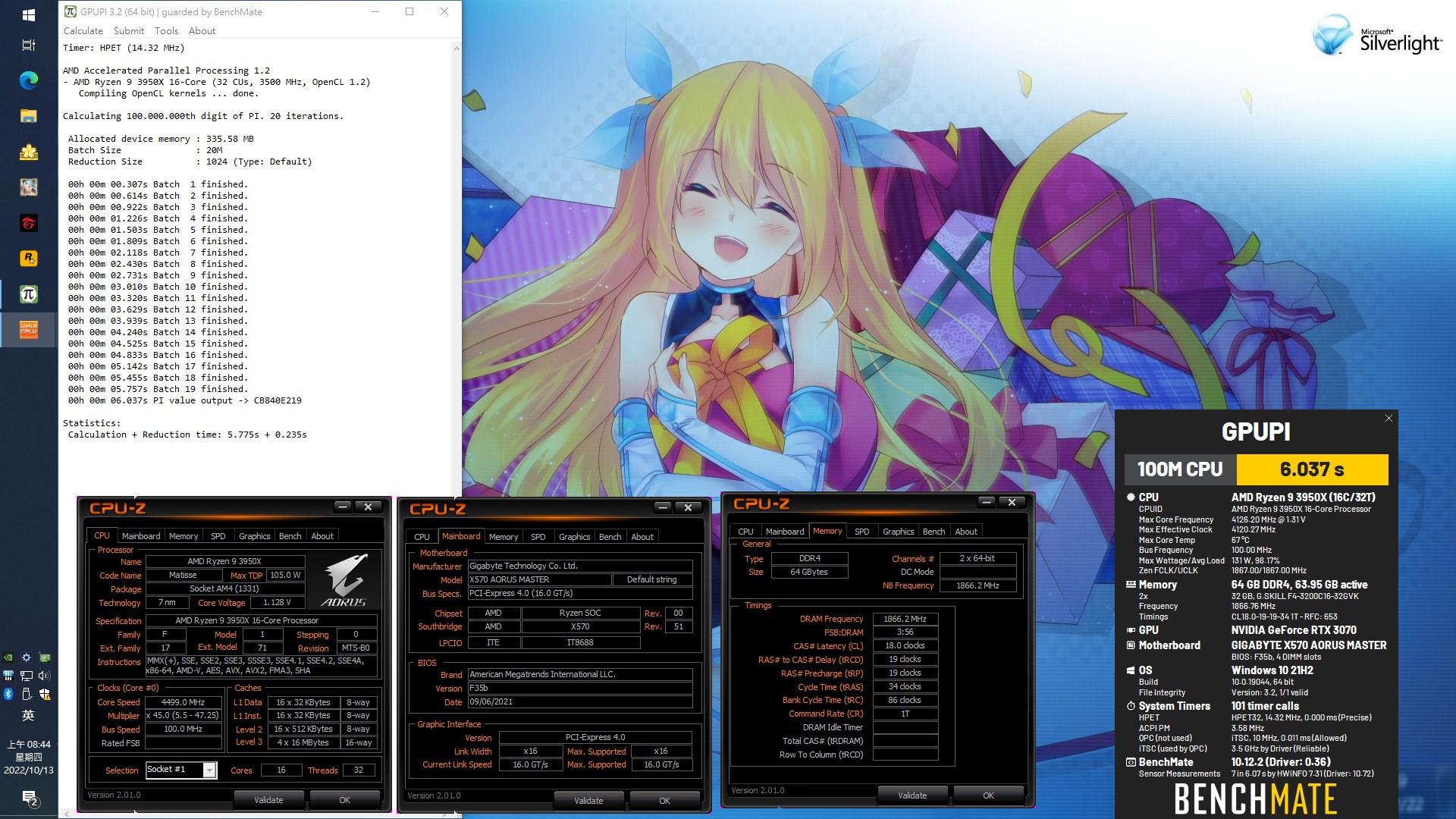1456x819 pixels.
Task: Switch to CPU tab in Mainboard window
Action: point(422,537)
